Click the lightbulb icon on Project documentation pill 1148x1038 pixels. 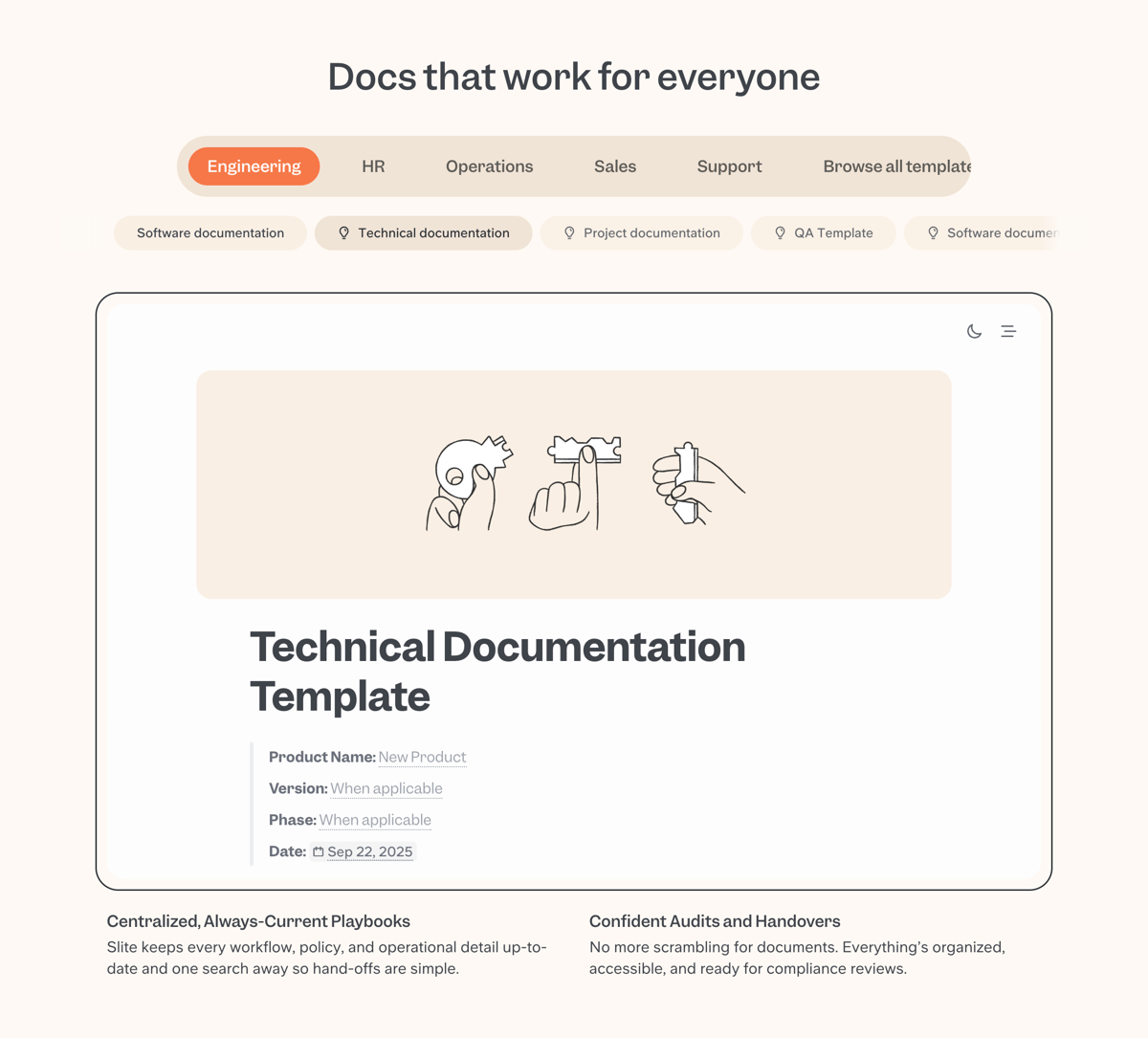coord(569,232)
